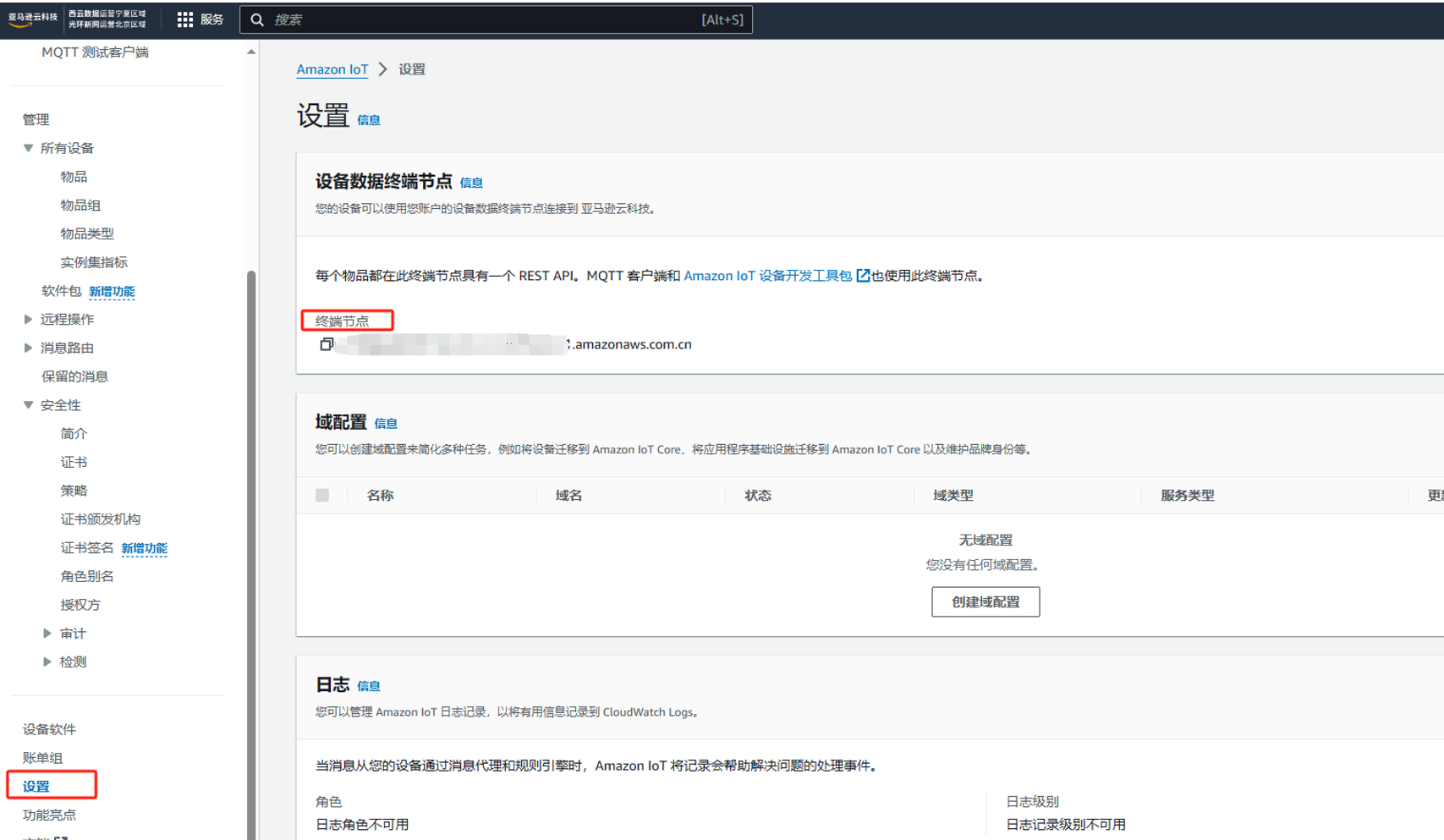Open 角色别名 in sidebar
1444x840 pixels.
(87, 576)
